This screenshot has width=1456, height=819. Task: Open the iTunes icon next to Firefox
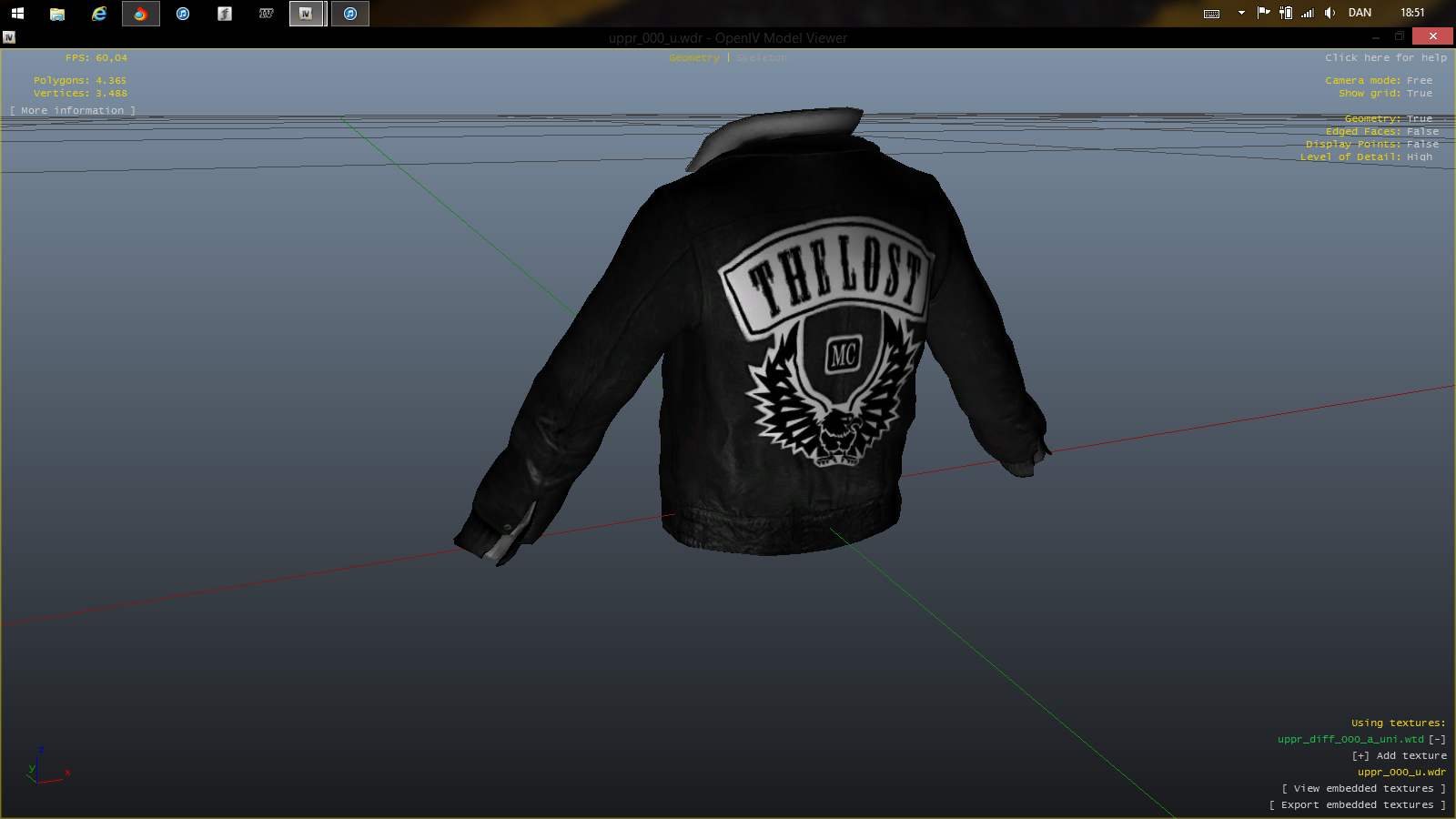pyautogui.click(x=183, y=14)
